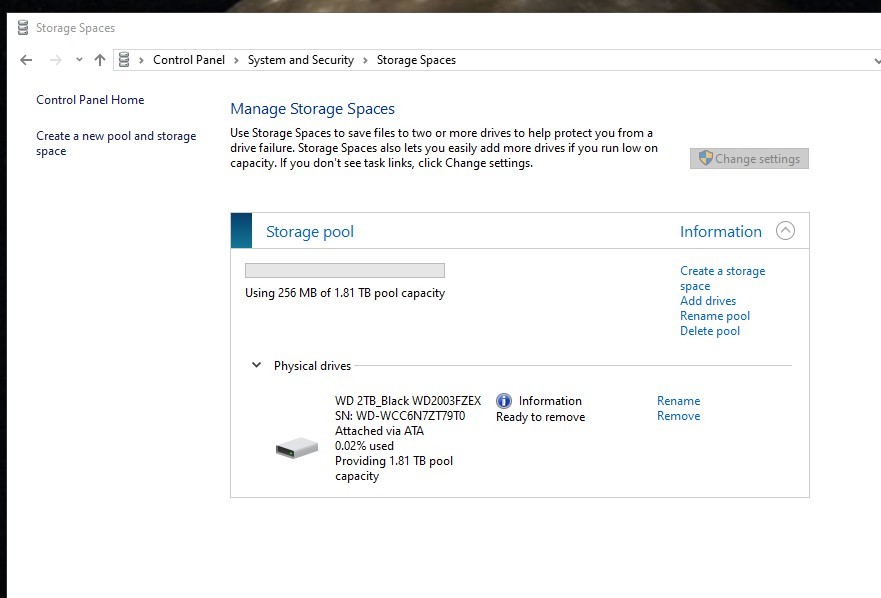The height and width of the screenshot is (598, 881).
Task: Rename the WD 2TB_Black drive
Action: [678, 401]
